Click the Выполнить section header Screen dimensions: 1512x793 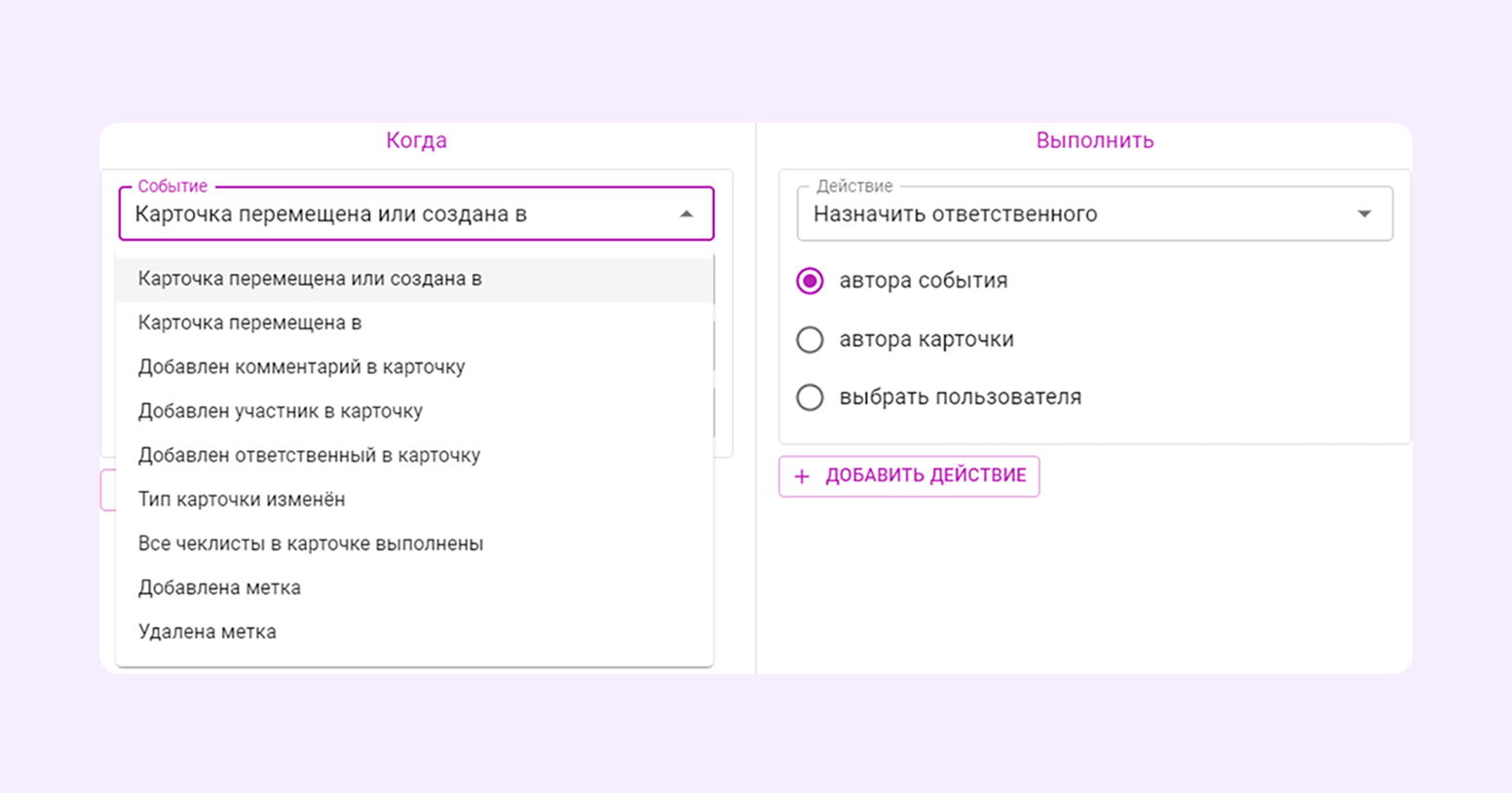coord(1095,140)
